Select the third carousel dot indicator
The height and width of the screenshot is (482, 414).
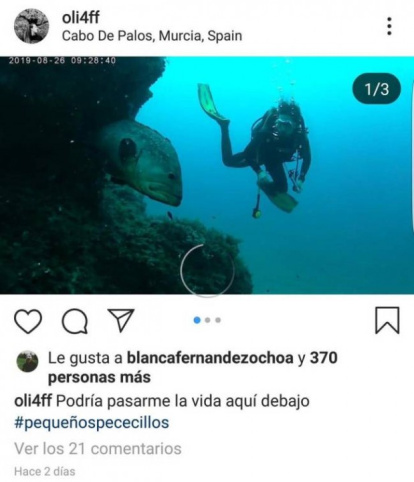(x=218, y=320)
